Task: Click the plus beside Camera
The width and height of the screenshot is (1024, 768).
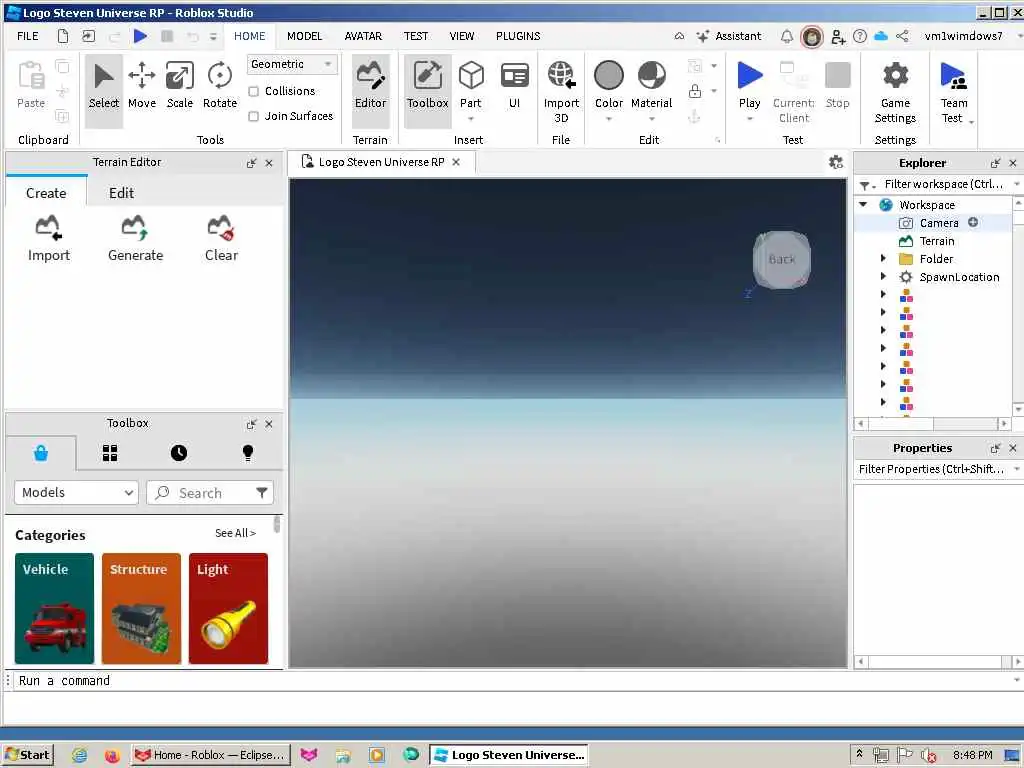Action: [973, 223]
